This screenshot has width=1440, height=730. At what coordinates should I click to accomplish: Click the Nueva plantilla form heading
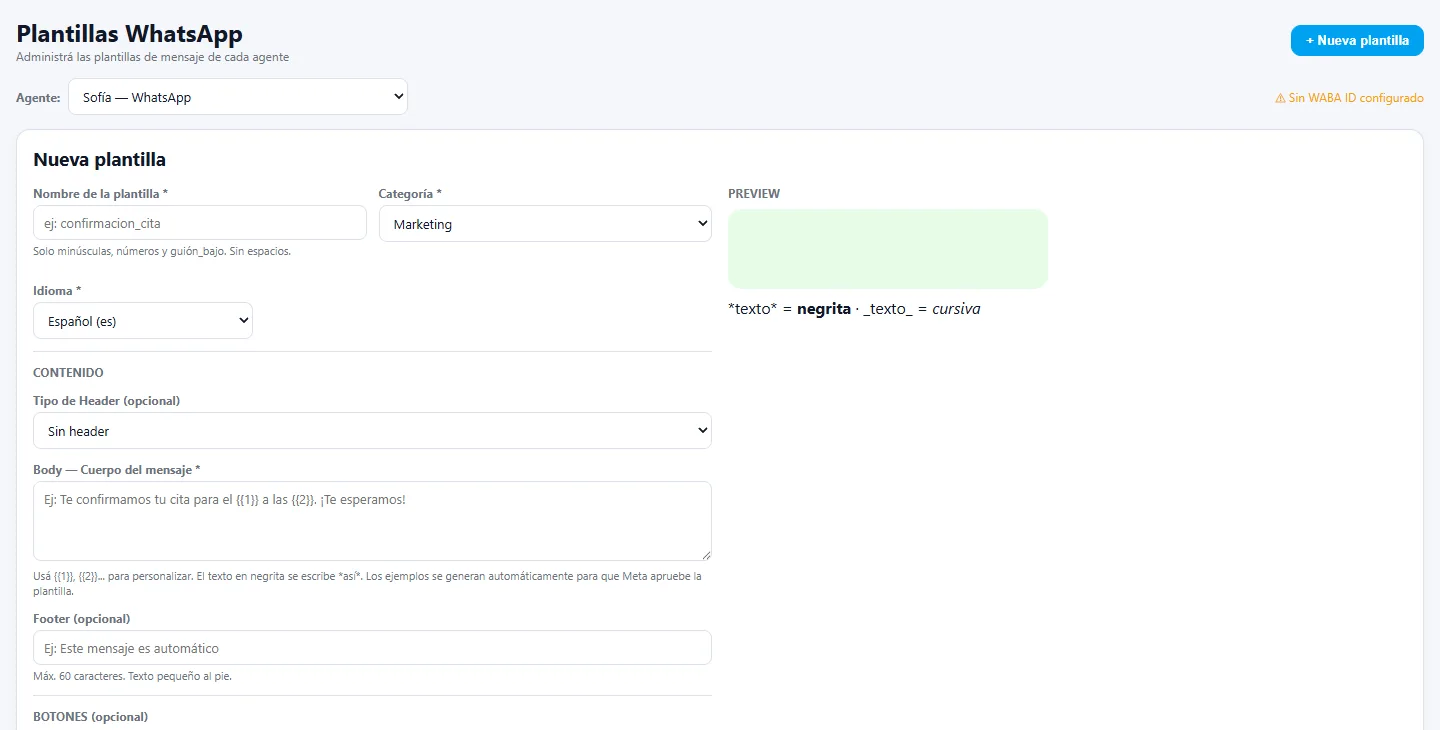coord(99,159)
